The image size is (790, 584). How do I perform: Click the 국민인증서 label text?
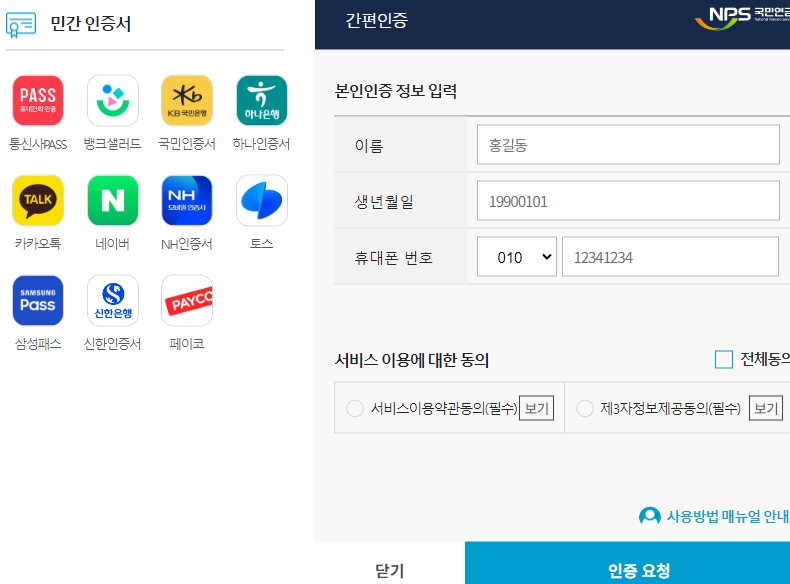point(187,144)
